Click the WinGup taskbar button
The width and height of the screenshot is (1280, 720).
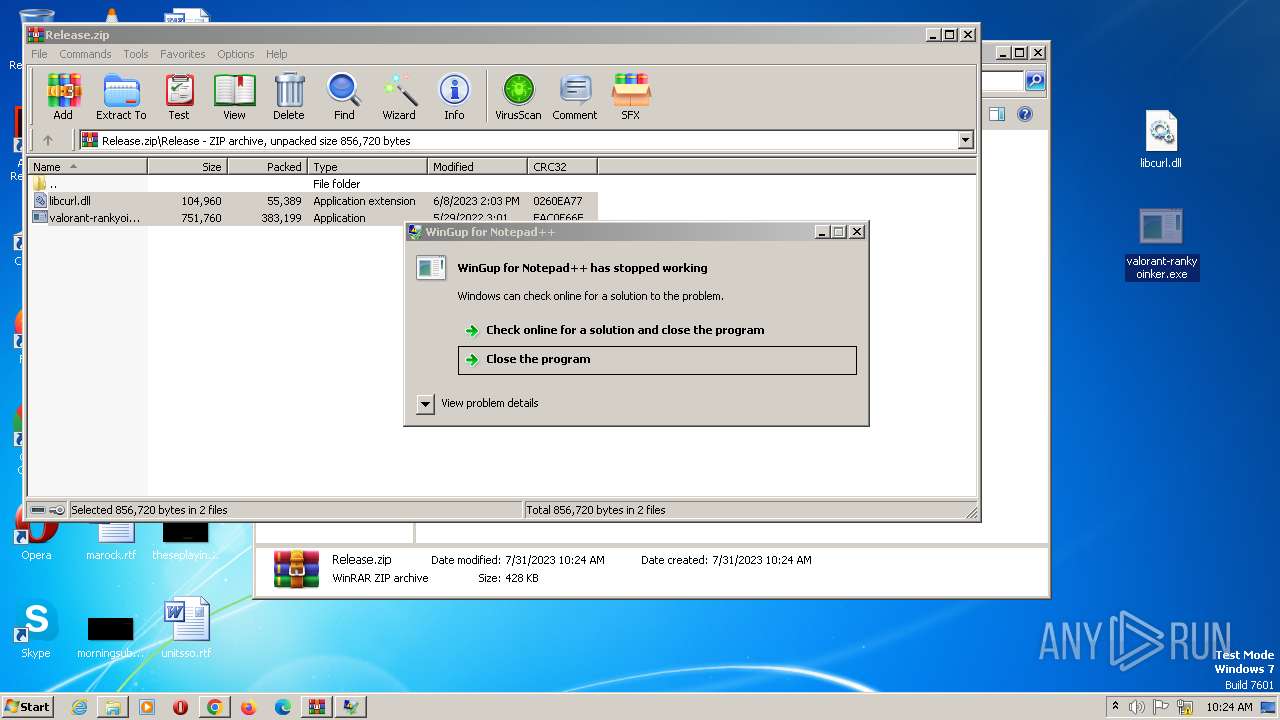point(350,707)
